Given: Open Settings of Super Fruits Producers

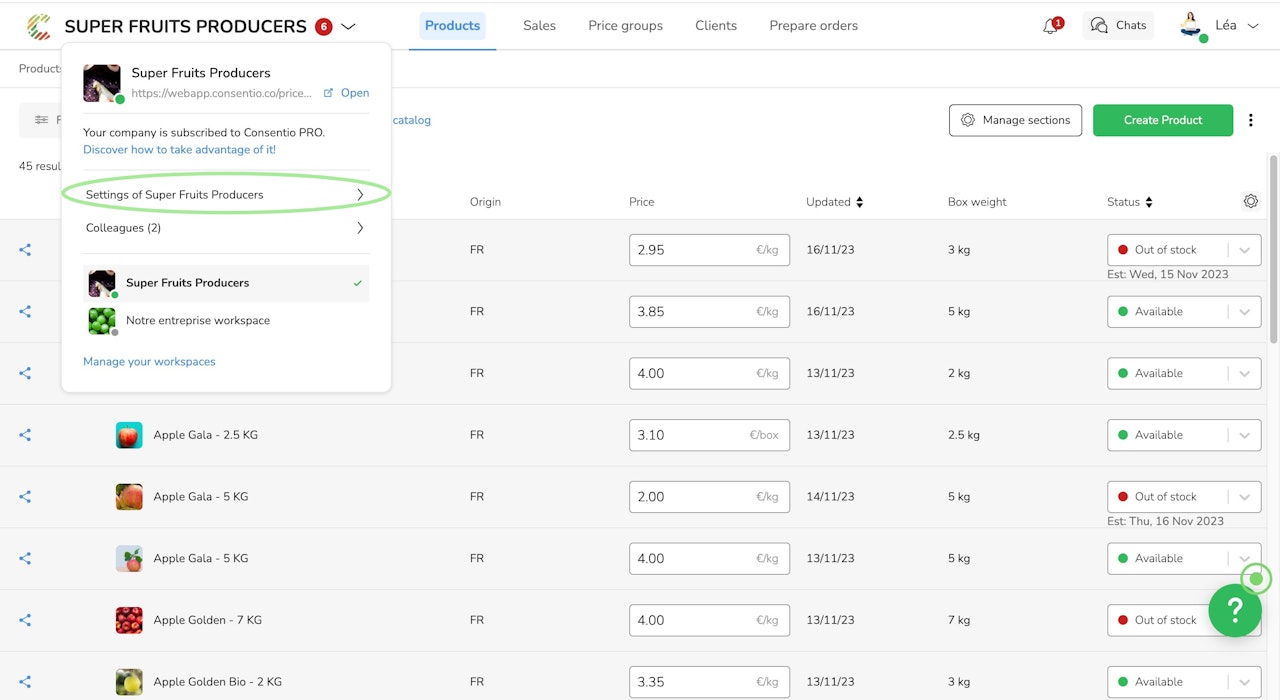Looking at the screenshot, I should tap(225, 195).
